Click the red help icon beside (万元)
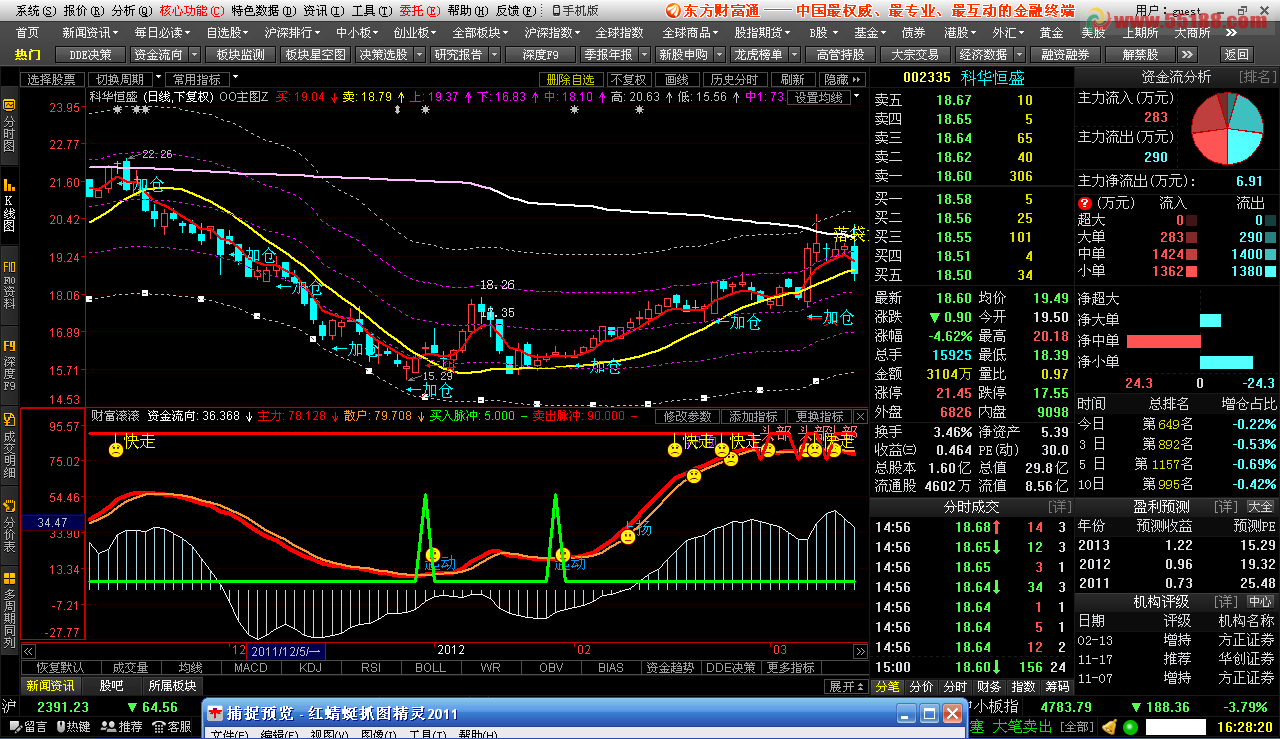The height and width of the screenshot is (739, 1280). [1084, 203]
